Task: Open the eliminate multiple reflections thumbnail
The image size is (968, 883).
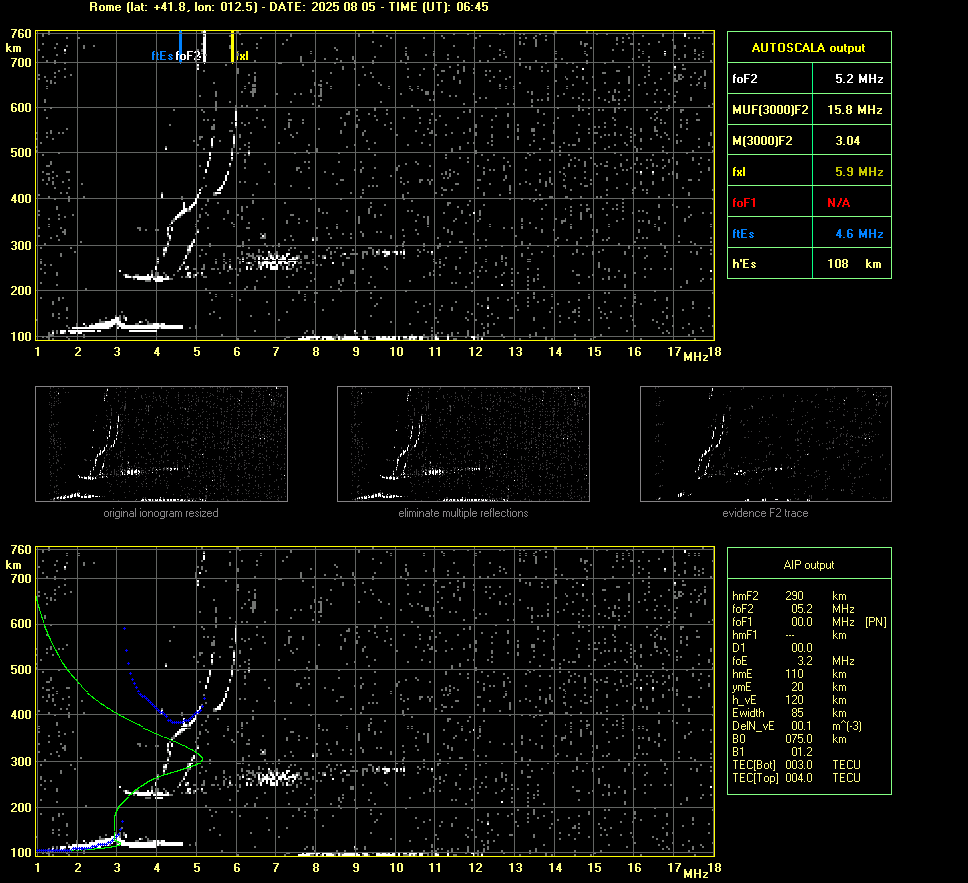Action: pos(463,444)
